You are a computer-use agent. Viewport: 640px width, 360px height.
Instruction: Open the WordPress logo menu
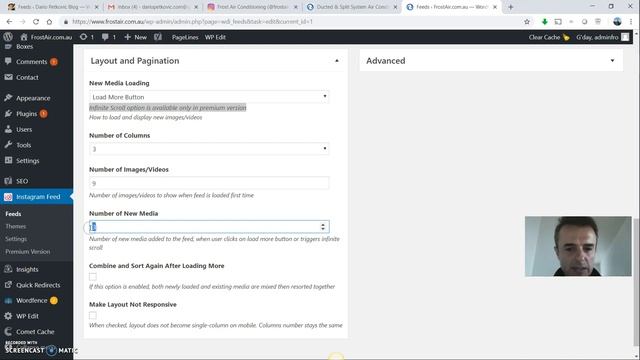pos(7,37)
